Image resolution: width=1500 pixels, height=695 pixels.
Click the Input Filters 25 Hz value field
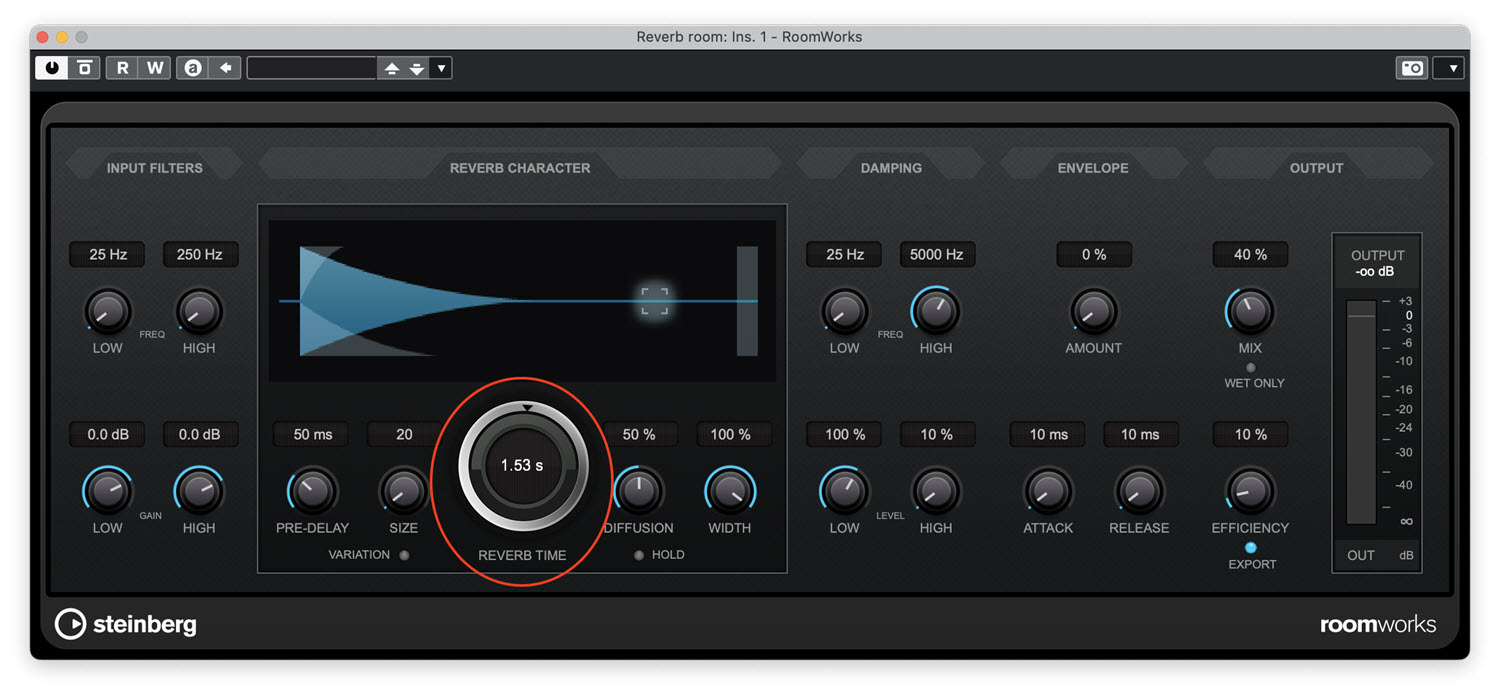[107, 254]
